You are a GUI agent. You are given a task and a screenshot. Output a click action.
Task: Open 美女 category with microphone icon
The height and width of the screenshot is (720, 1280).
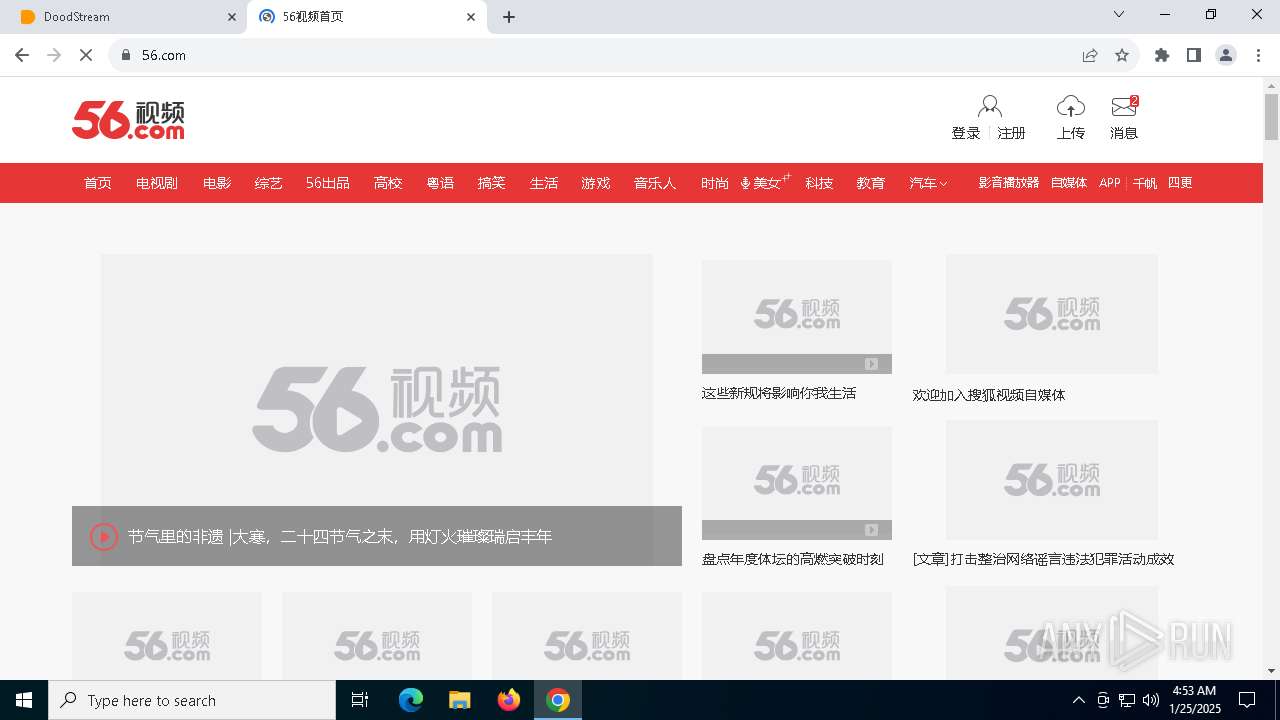765,183
